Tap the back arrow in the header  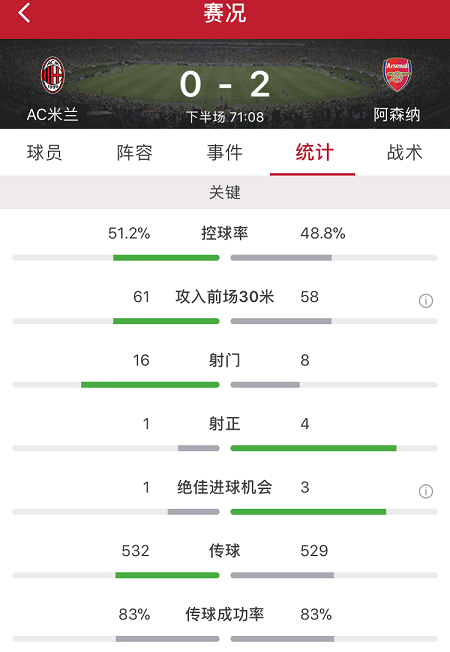click(x=24, y=13)
